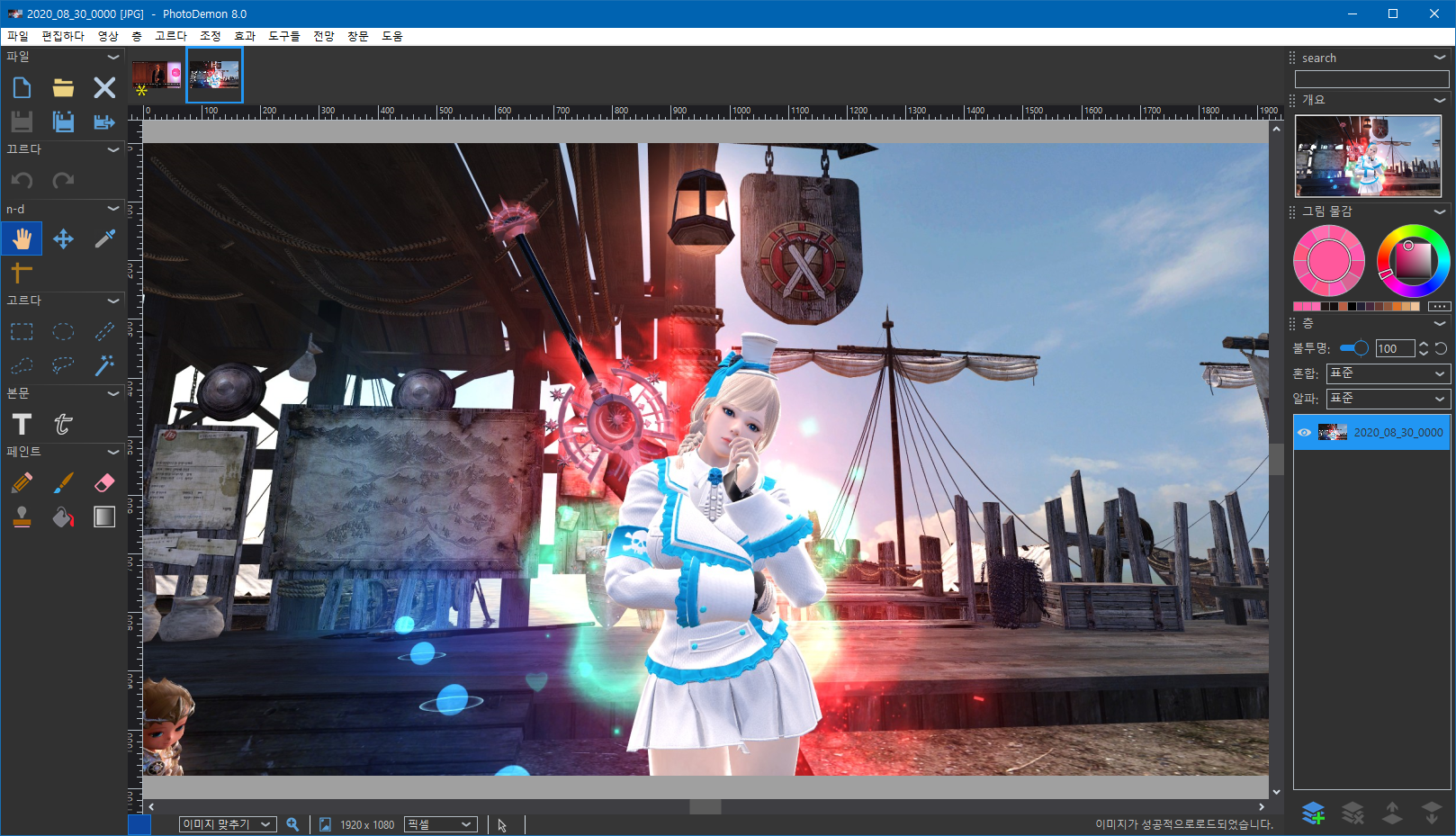Collapse the 파일 tool section
The height and width of the screenshot is (836, 1456).
[x=113, y=57]
